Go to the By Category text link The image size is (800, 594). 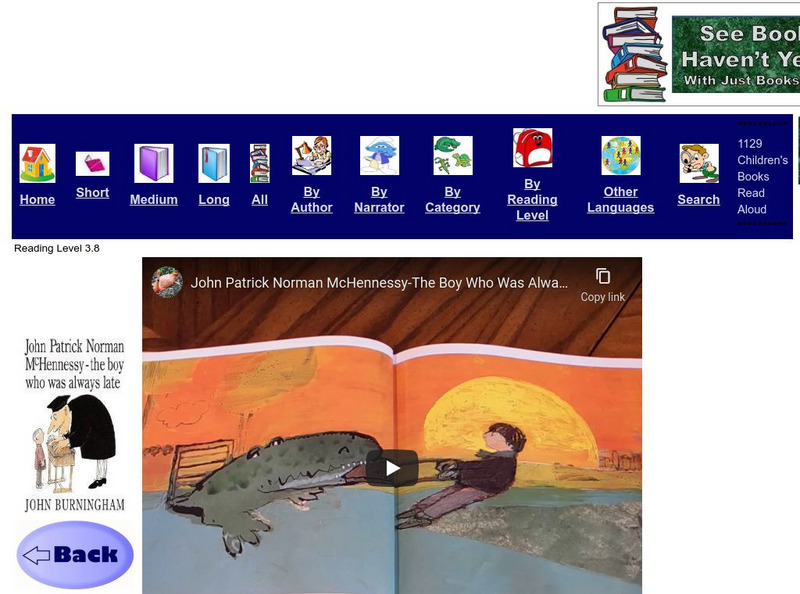tap(453, 200)
